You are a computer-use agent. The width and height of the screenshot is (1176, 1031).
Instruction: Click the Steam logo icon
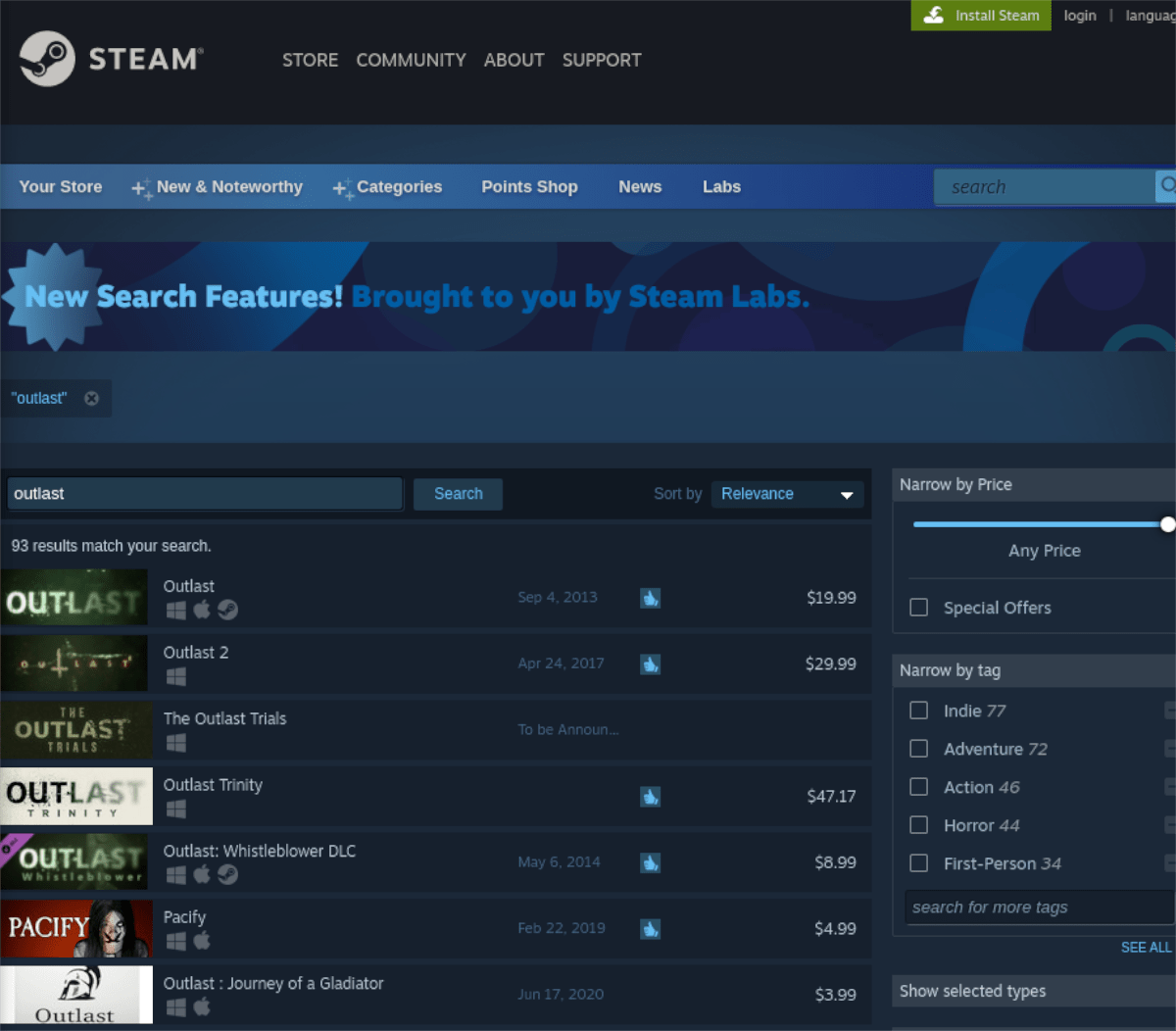click(47, 59)
